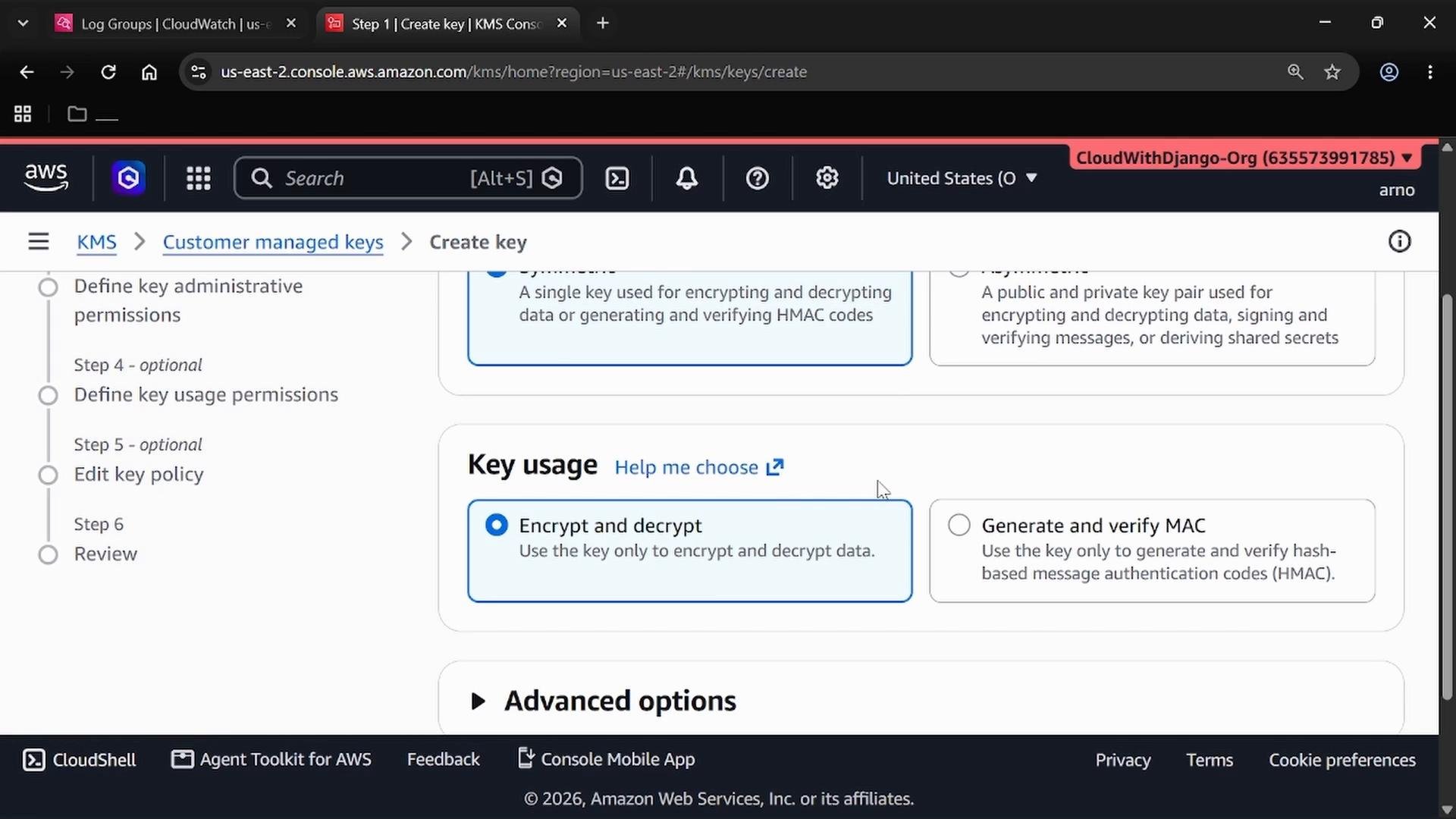Open the info panel icon
Screen dimensions: 1456x819
1399,242
